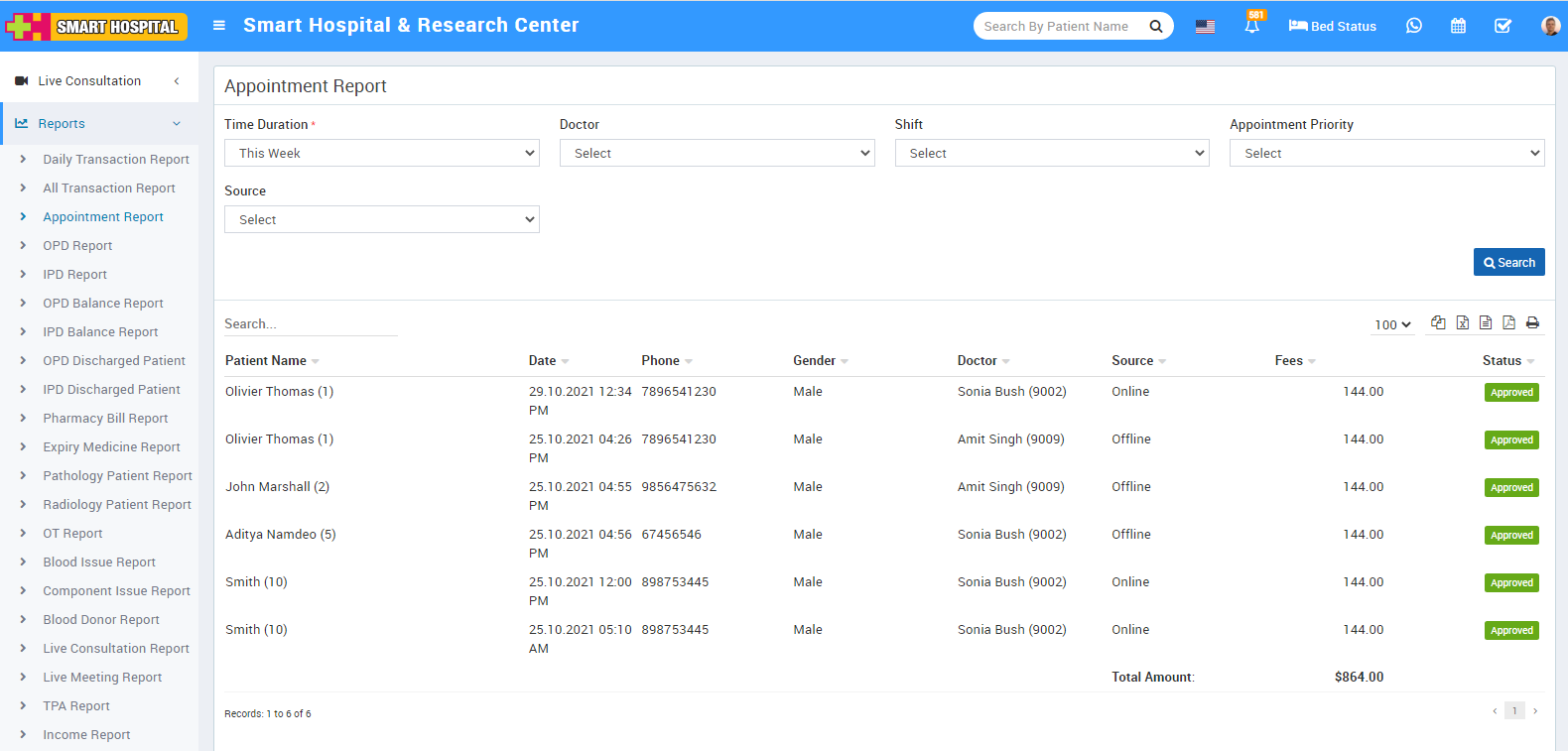Change the 100 records-per-page selector
The image size is (1568, 751).
pyautogui.click(x=1392, y=324)
